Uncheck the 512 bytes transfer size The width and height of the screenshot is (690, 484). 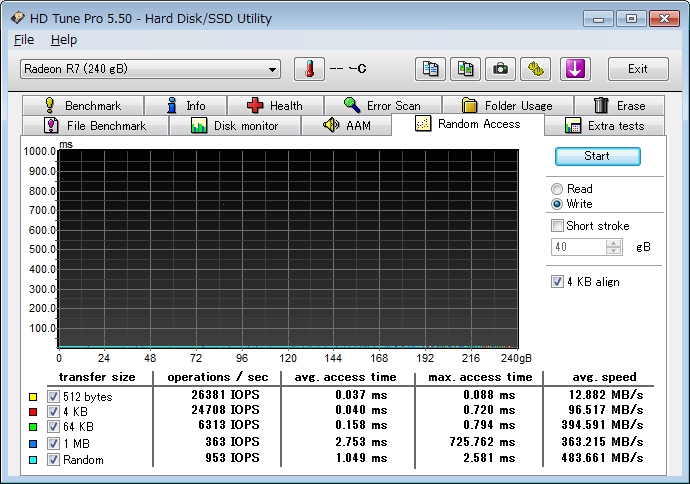53,397
